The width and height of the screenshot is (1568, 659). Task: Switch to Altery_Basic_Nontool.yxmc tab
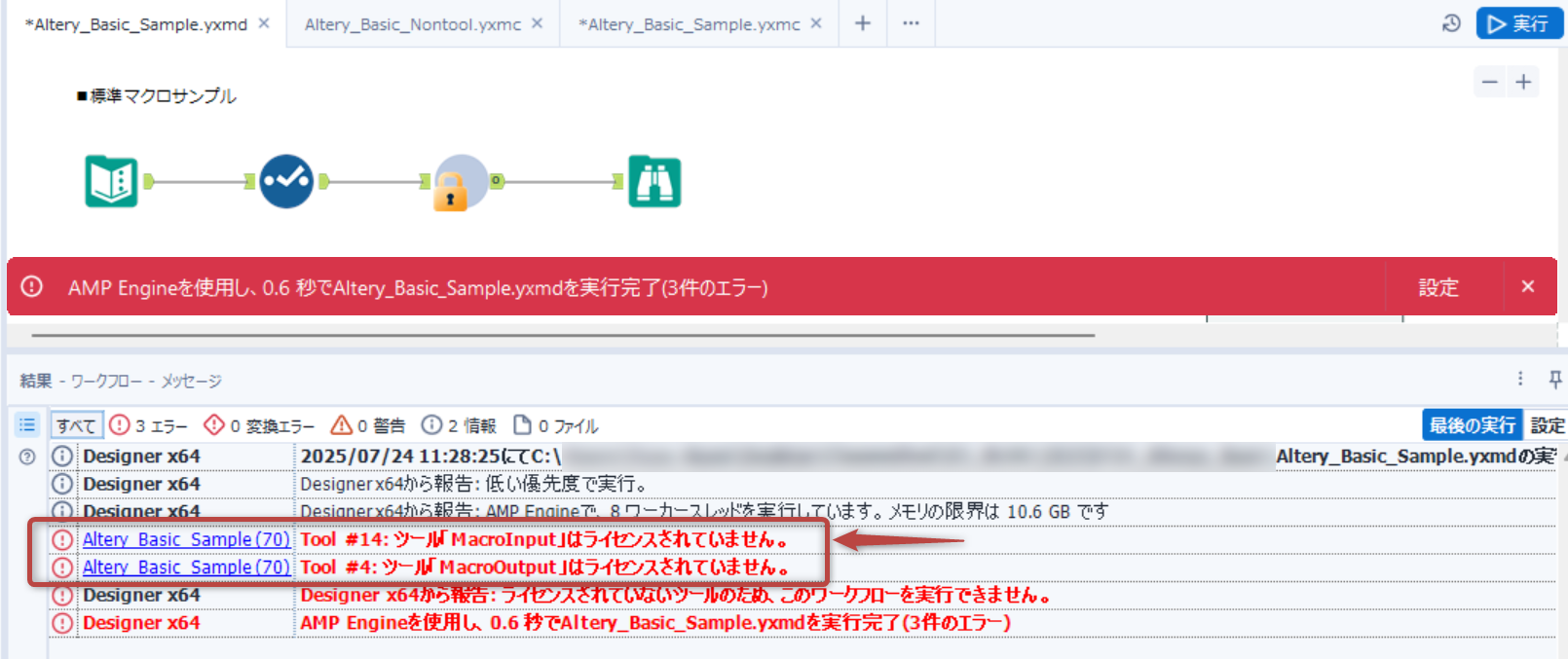[413, 24]
